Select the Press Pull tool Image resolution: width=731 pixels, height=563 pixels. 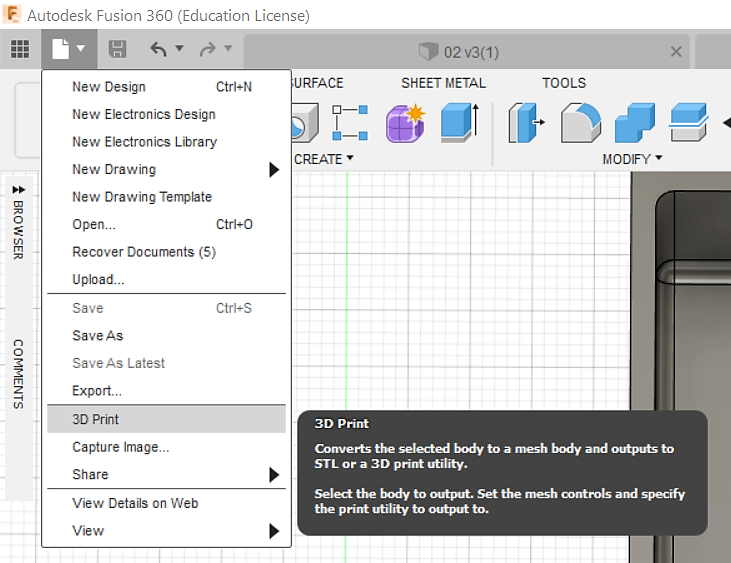526,123
